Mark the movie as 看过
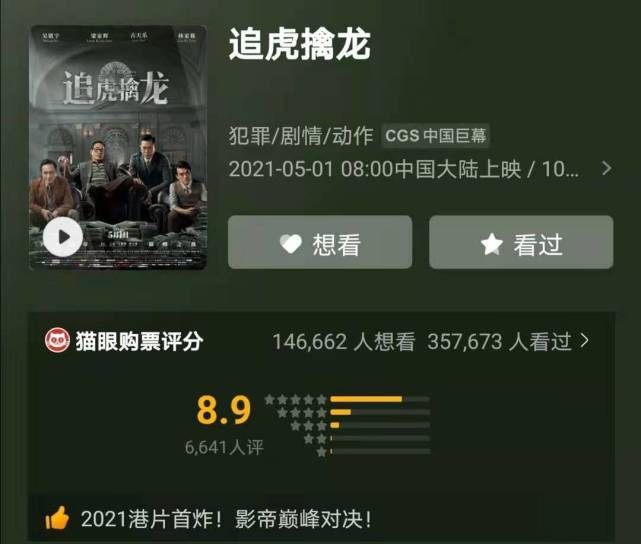 coord(521,242)
